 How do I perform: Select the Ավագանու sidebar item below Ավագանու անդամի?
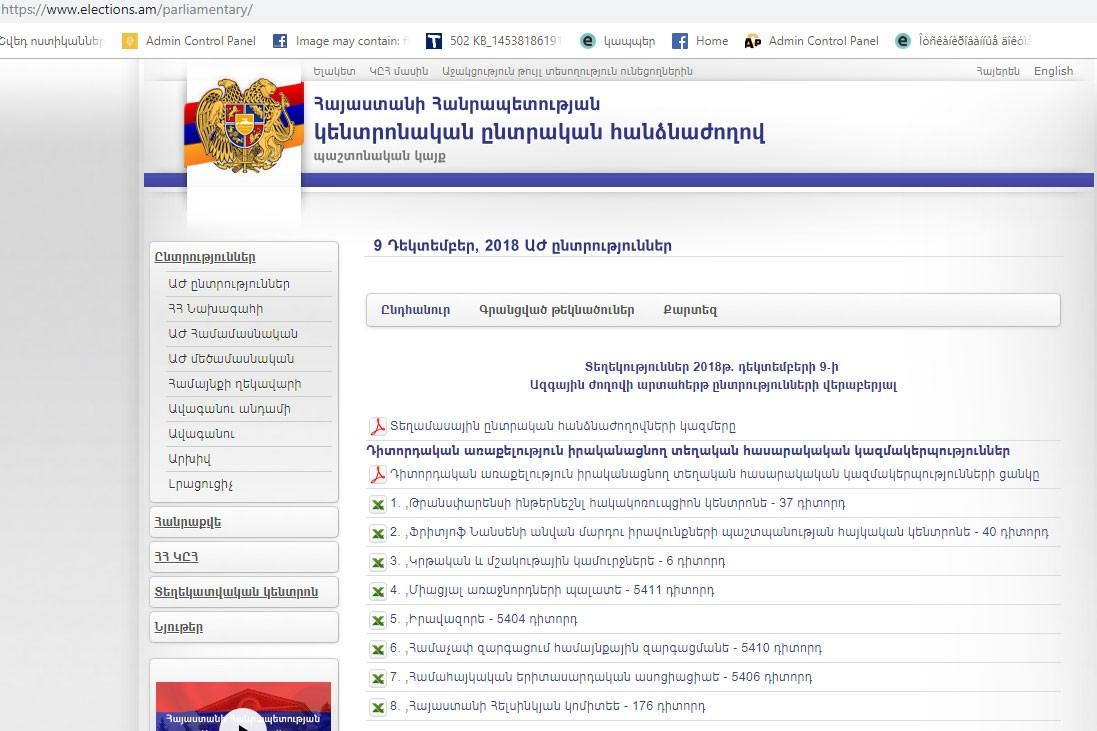click(201, 434)
